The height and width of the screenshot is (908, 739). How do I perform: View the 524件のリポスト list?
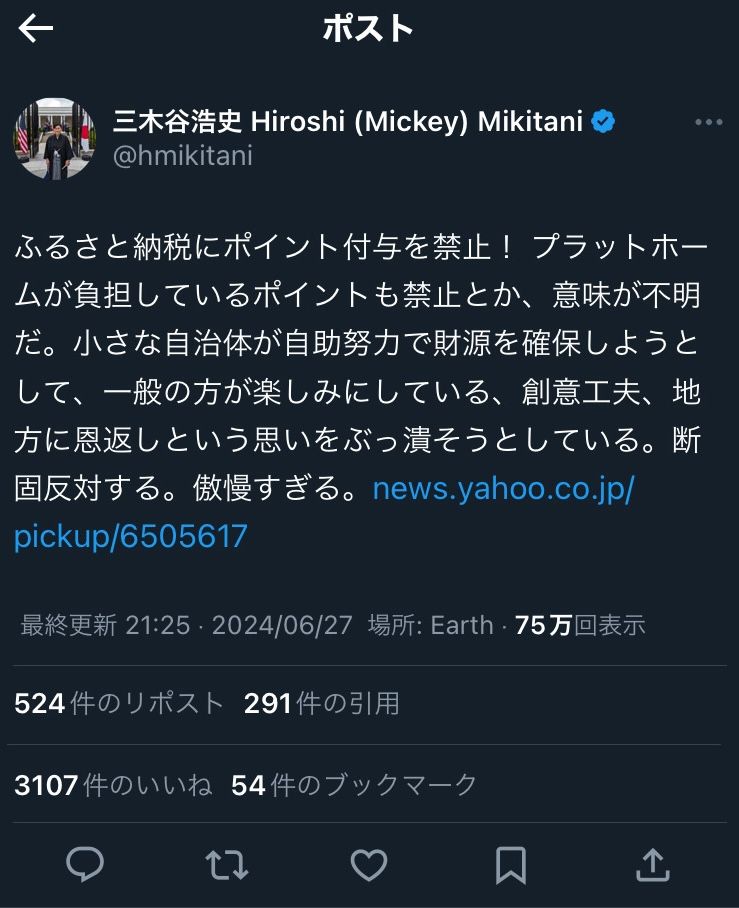coord(119,704)
